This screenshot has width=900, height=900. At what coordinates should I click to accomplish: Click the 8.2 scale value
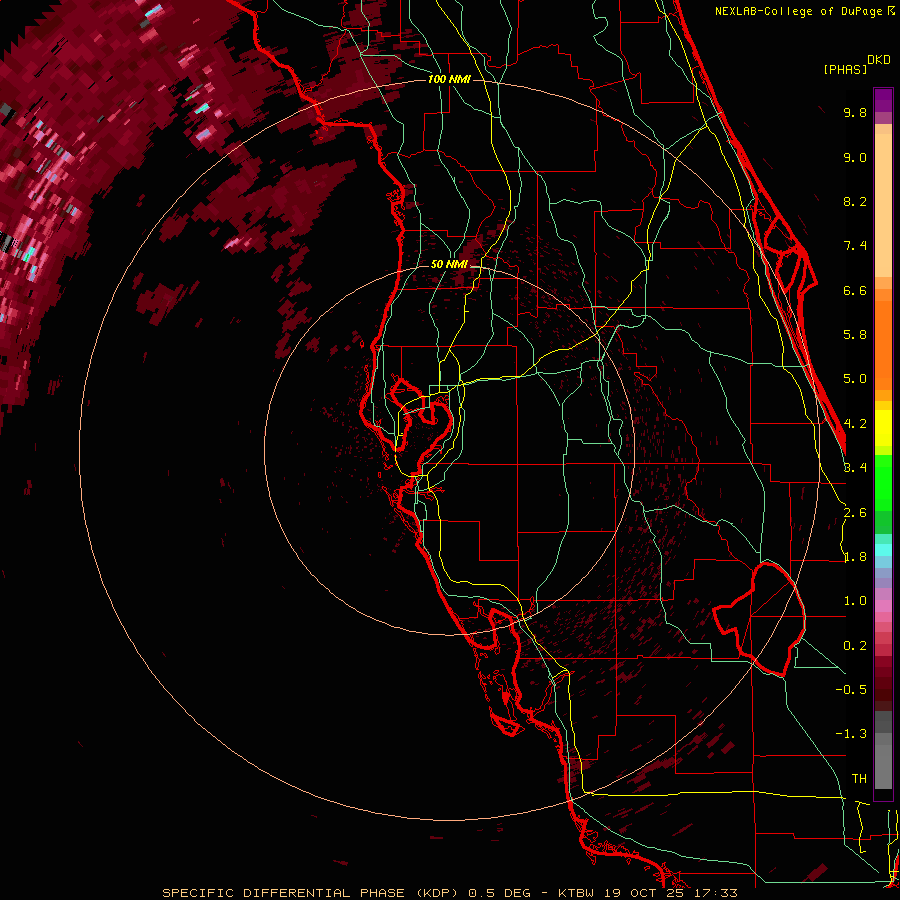click(x=855, y=201)
